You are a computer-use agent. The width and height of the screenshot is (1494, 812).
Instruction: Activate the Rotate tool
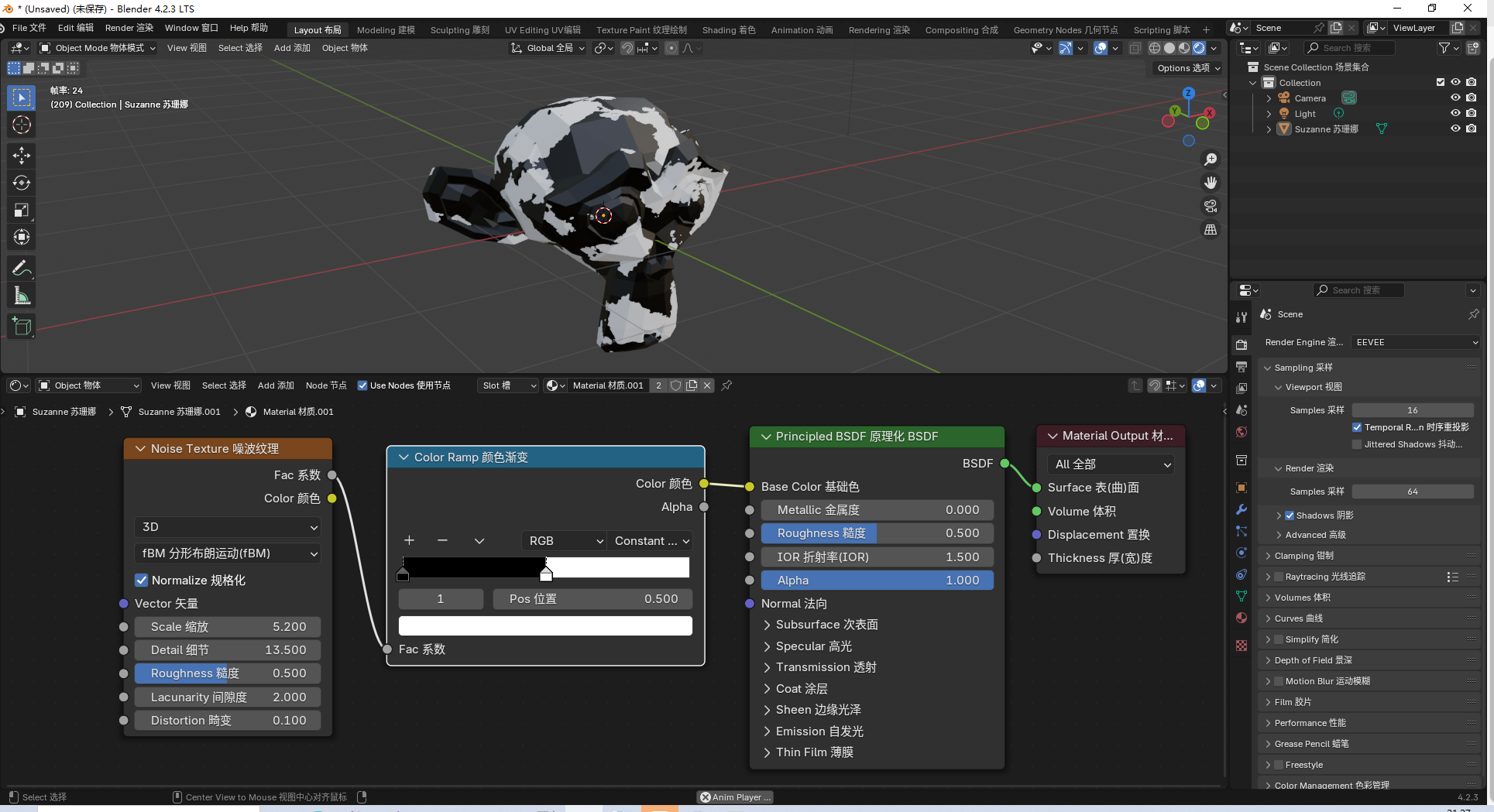22,183
